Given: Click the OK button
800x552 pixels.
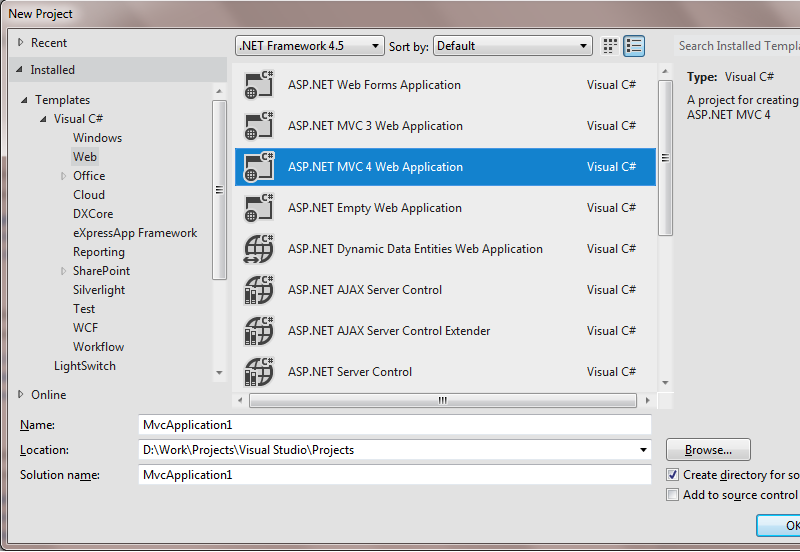Looking at the screenshot, I should (x=778, y=525).
